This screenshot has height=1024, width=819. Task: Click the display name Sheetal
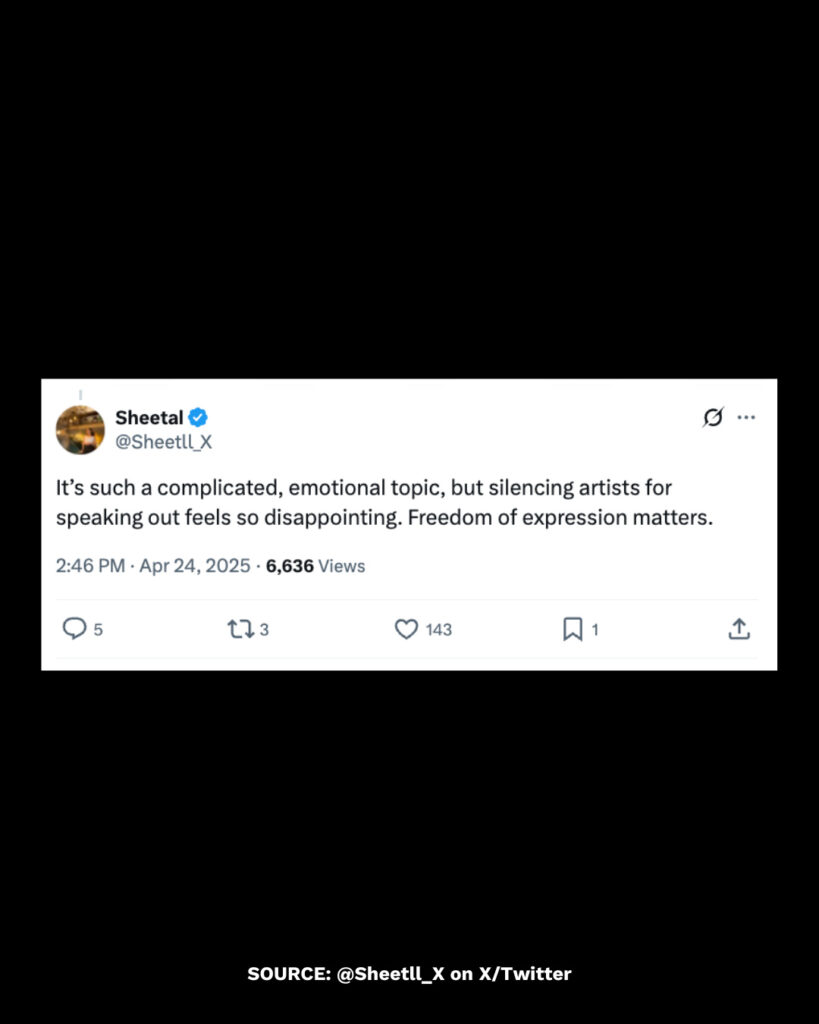coord(149,417)
